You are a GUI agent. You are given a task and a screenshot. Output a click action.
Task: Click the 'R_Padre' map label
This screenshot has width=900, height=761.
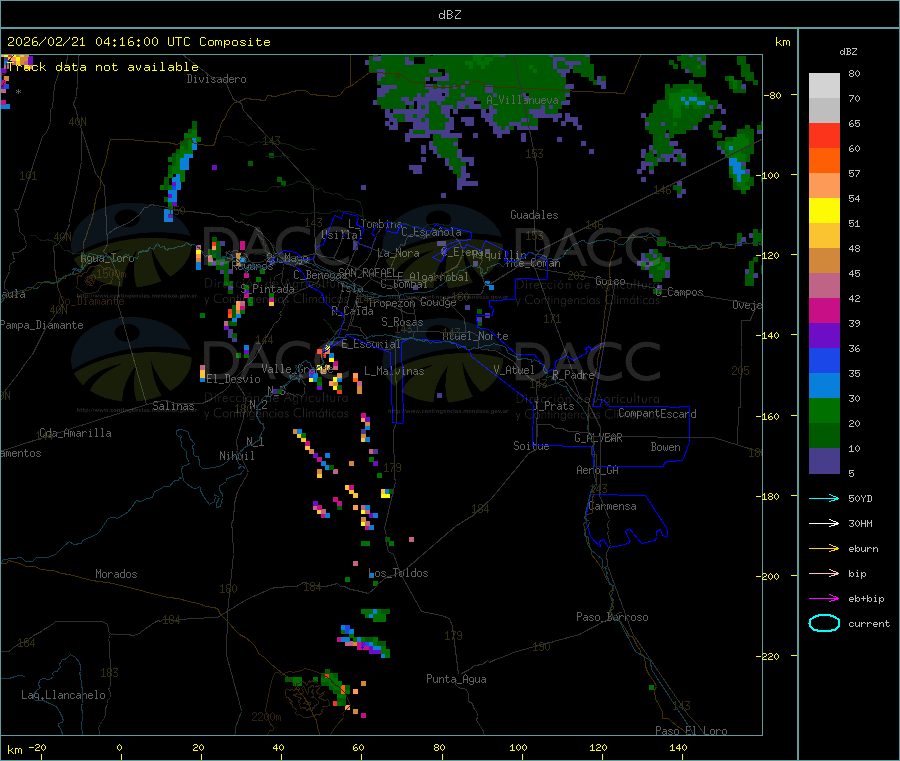coord(573,375)
